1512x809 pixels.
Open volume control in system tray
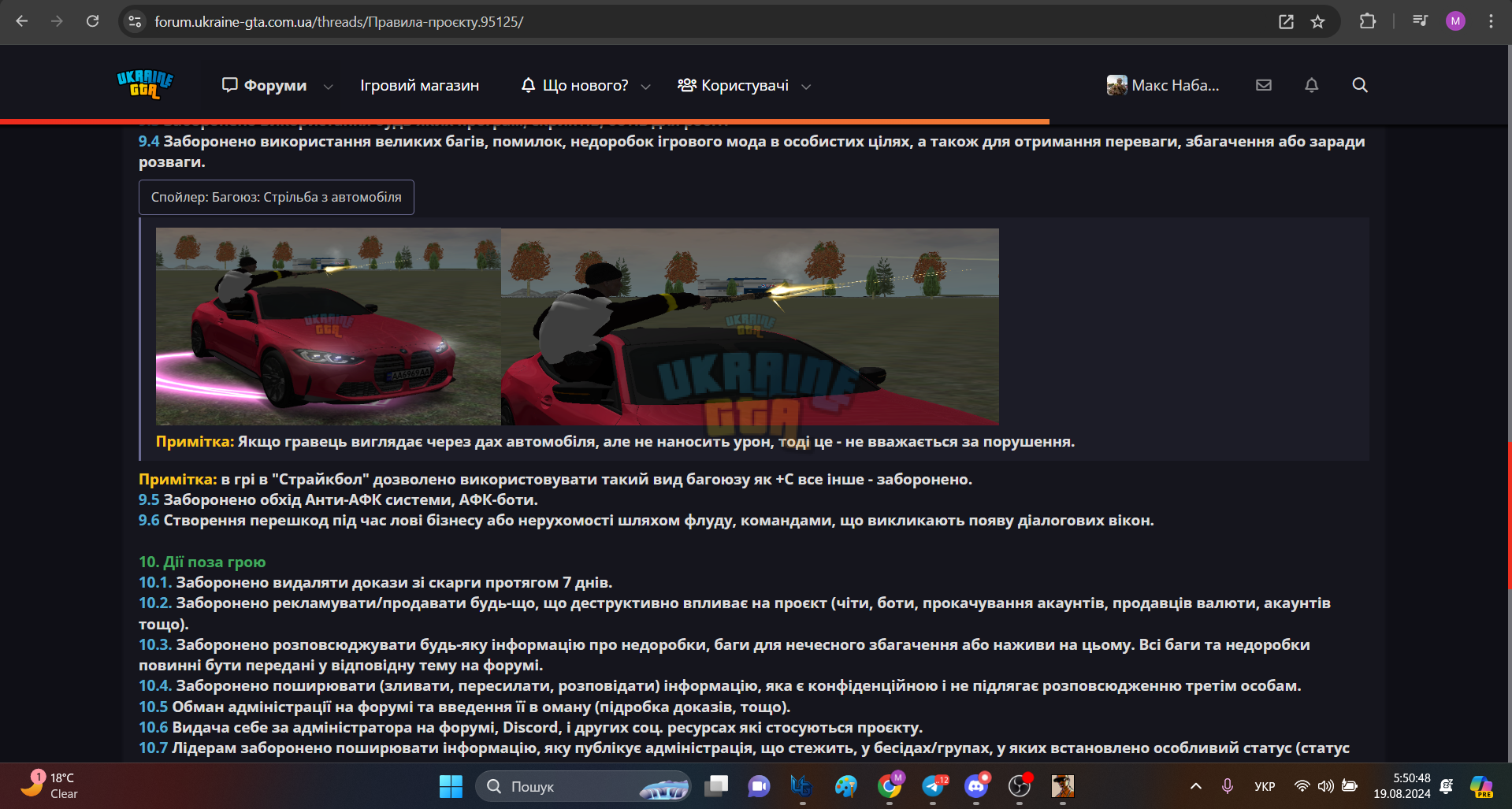pos(1326,786)
